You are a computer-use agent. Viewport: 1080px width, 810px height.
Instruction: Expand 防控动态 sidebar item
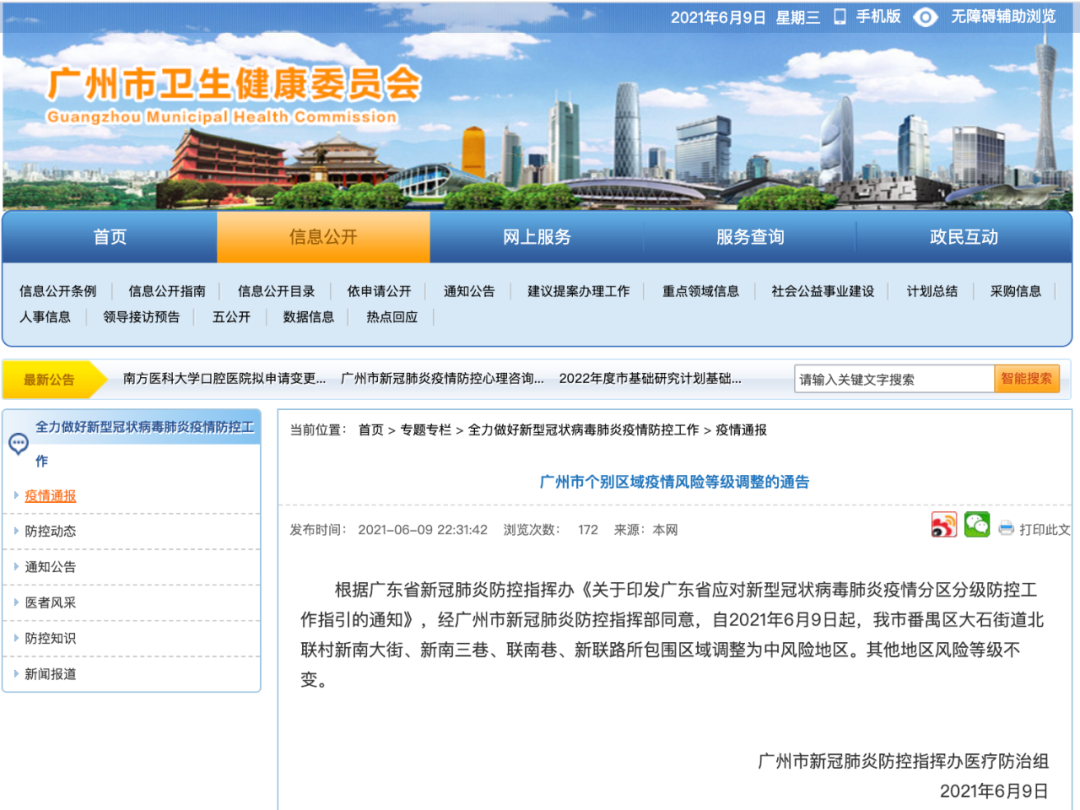(x=51, y=531)
